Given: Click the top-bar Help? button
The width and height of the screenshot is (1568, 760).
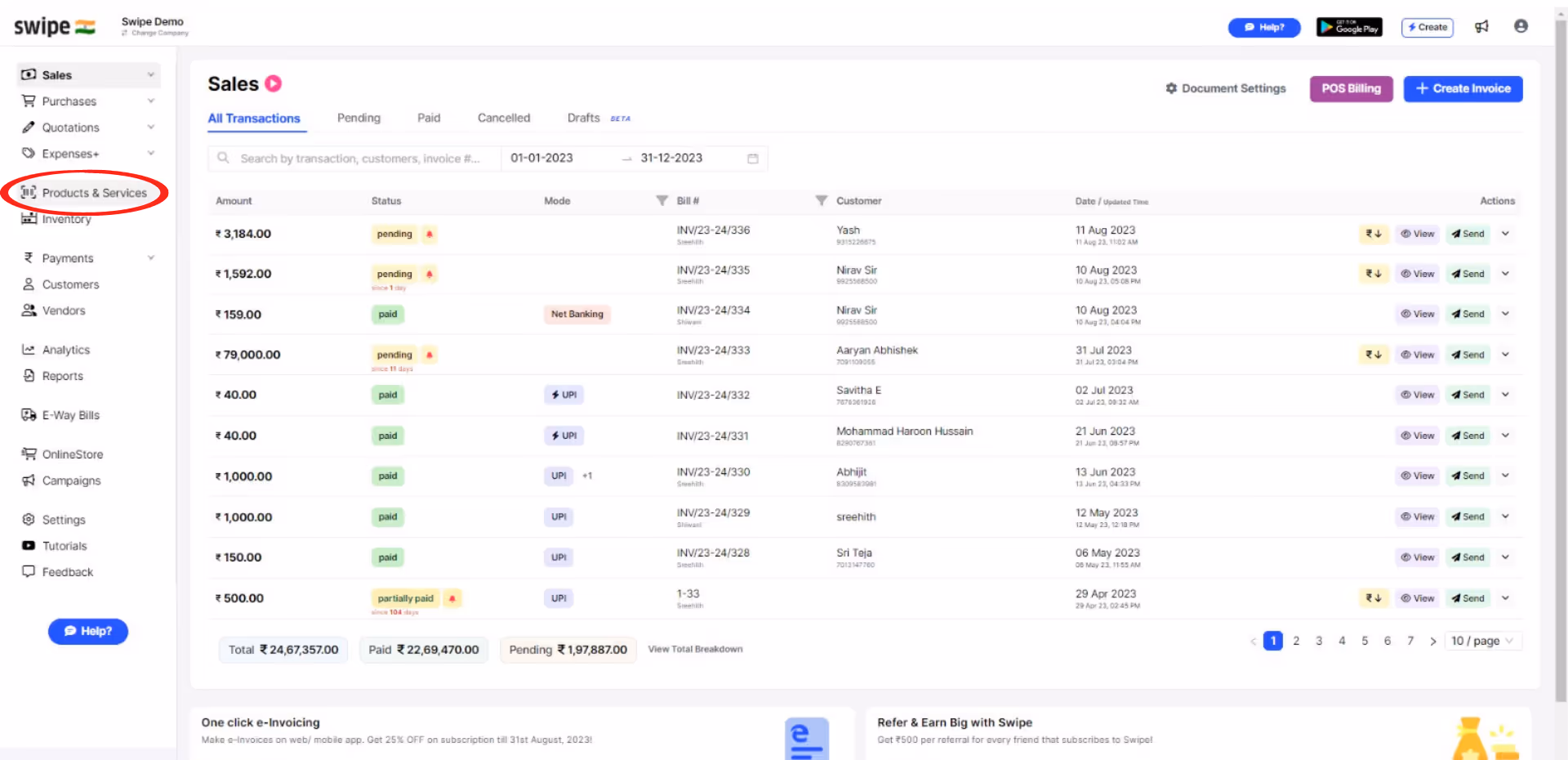Looking at the screenshot, I should coord(1264,27).
